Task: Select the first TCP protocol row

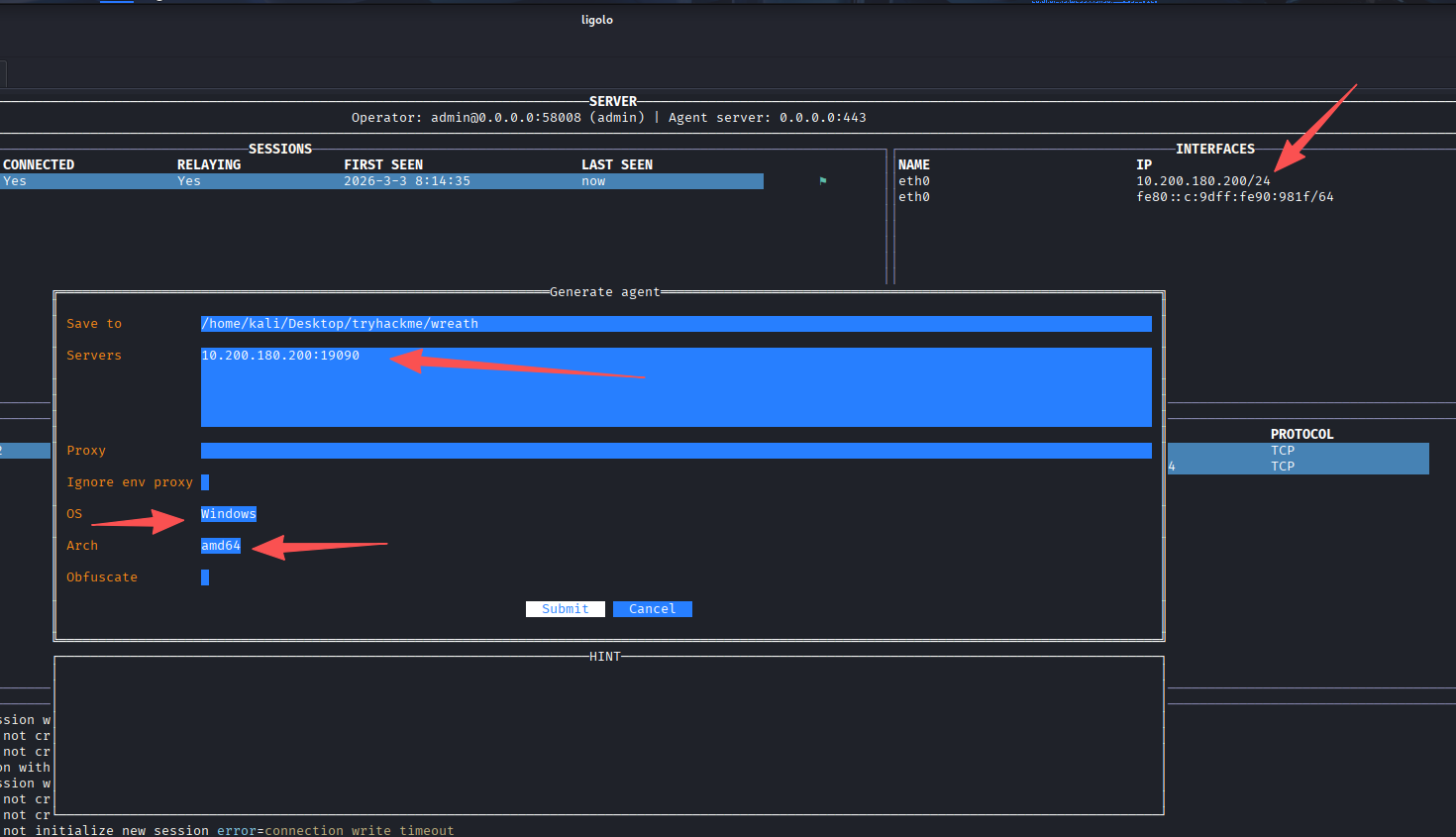Action: (x=1298, y=451)
